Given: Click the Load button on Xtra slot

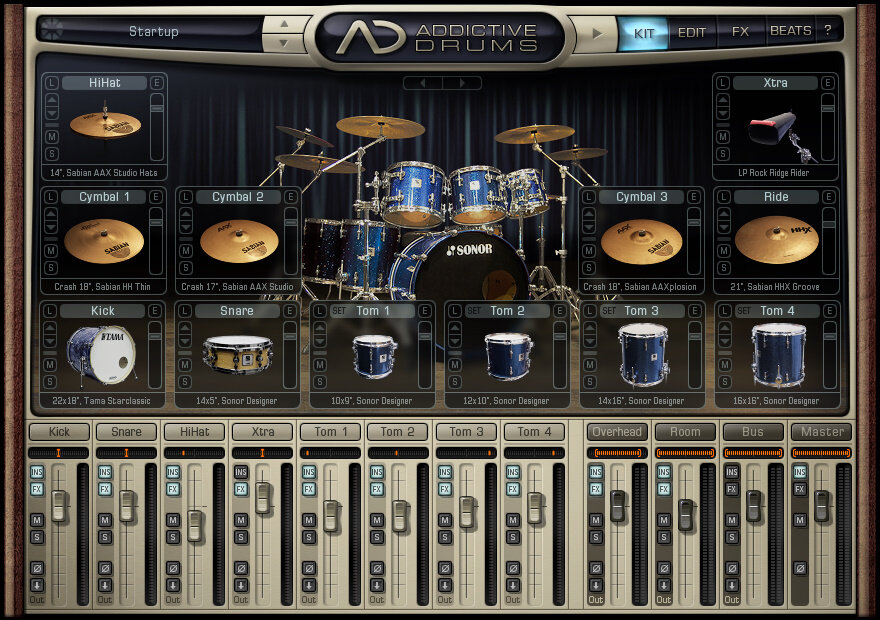Looking at the screenshot, I should (x=723, y=83).
